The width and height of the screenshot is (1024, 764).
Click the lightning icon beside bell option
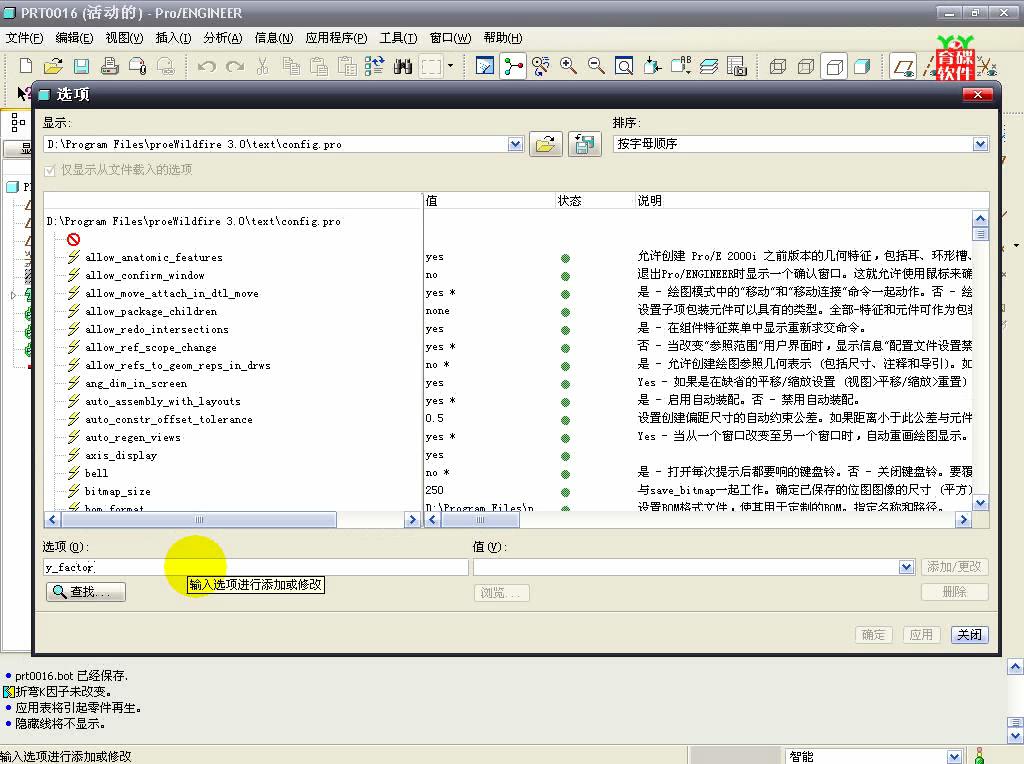point(74,473)
